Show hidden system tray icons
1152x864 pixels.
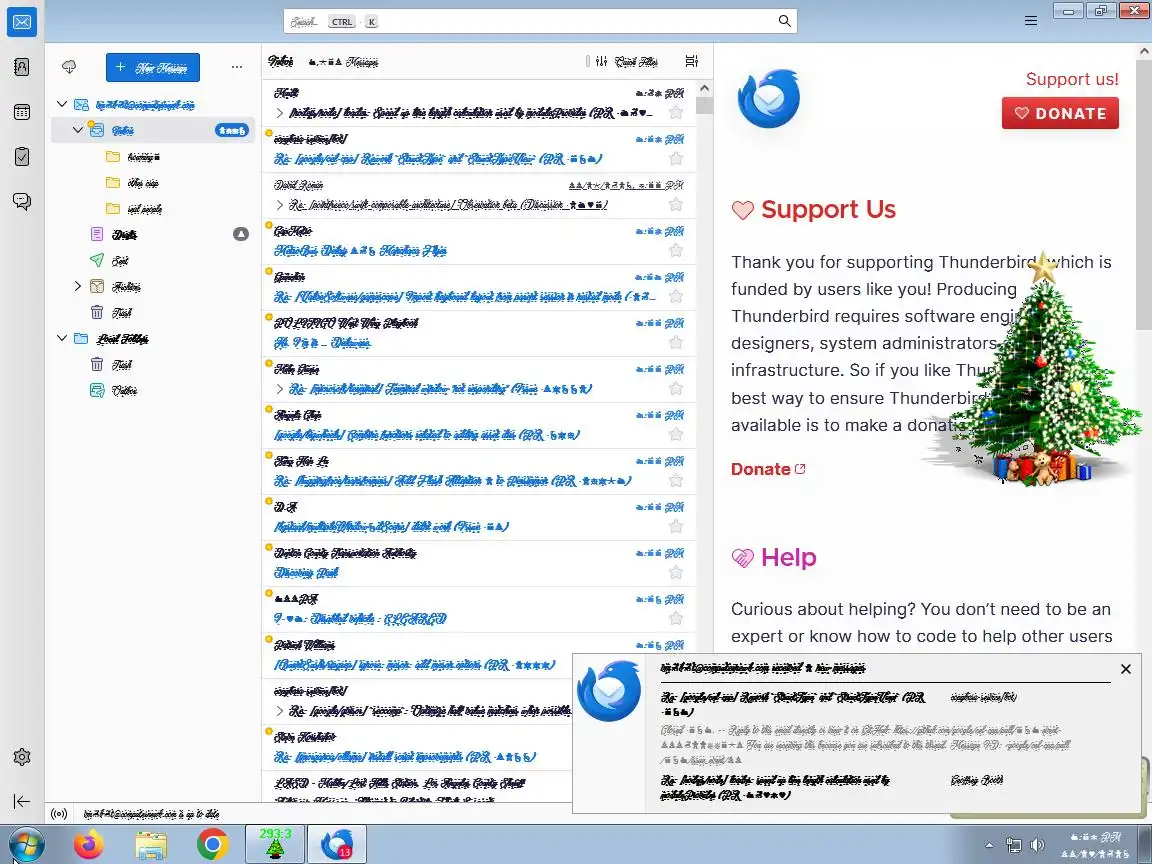coord(989,845)
